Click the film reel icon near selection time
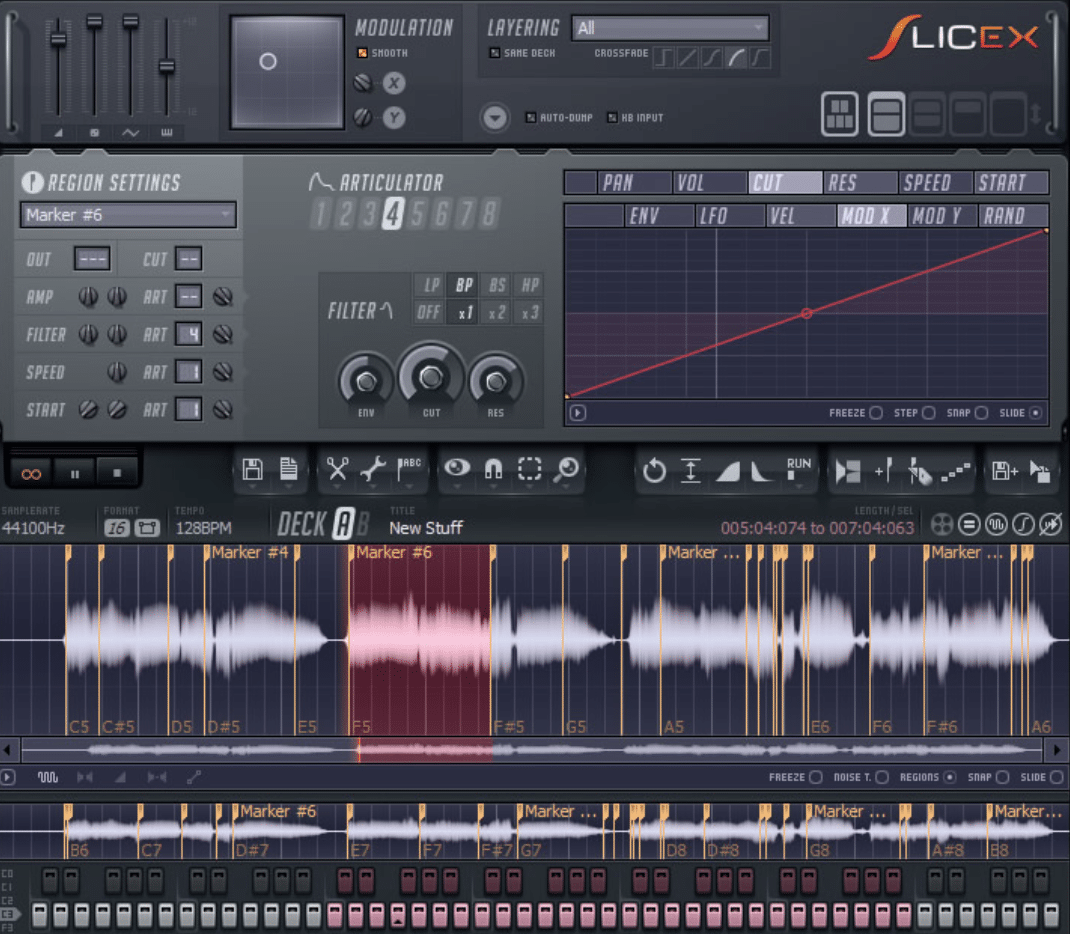The image size is (1070, 934). click(x=942, y=525)
